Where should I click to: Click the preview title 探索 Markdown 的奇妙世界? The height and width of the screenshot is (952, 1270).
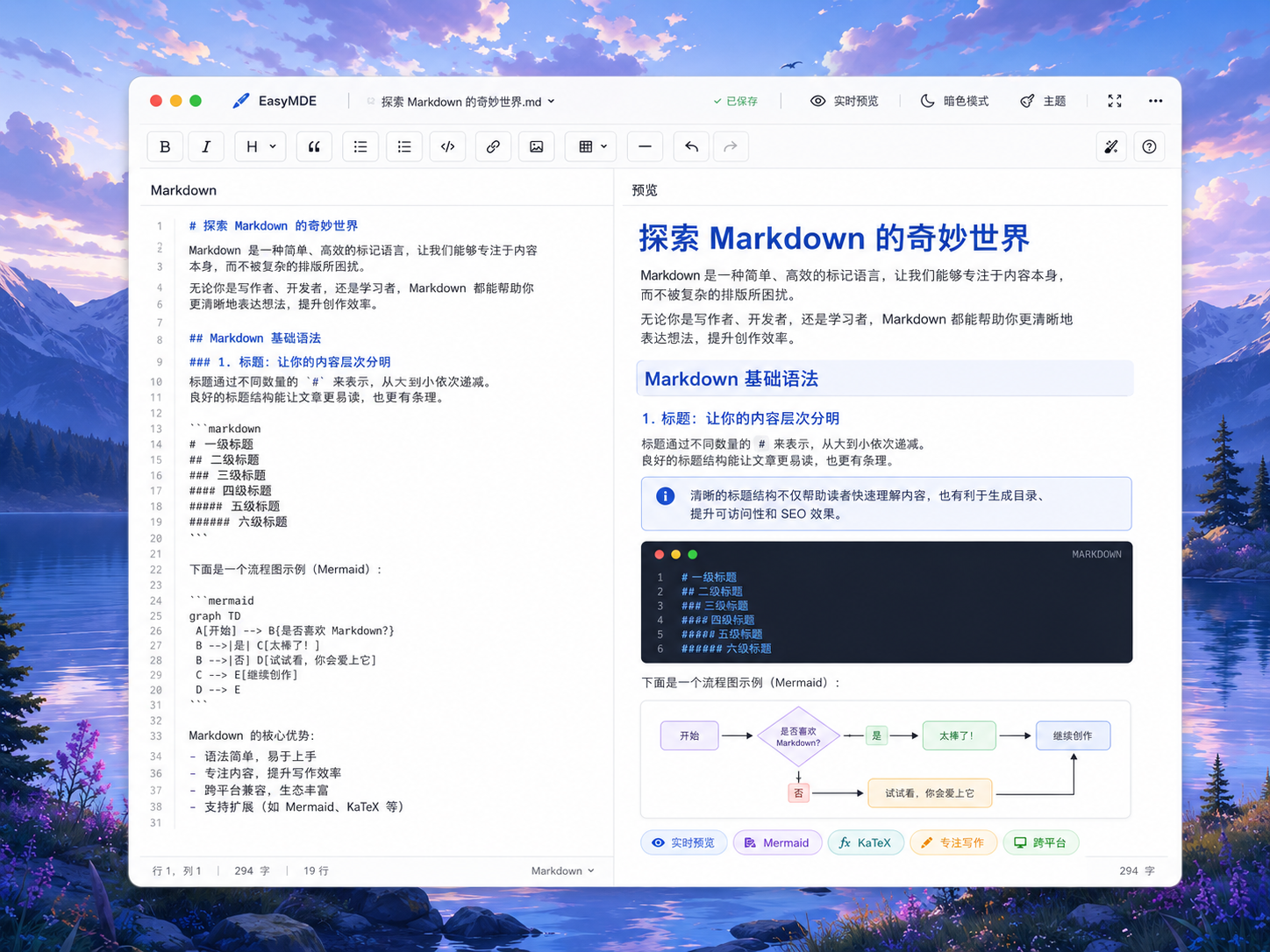[834, 238]
